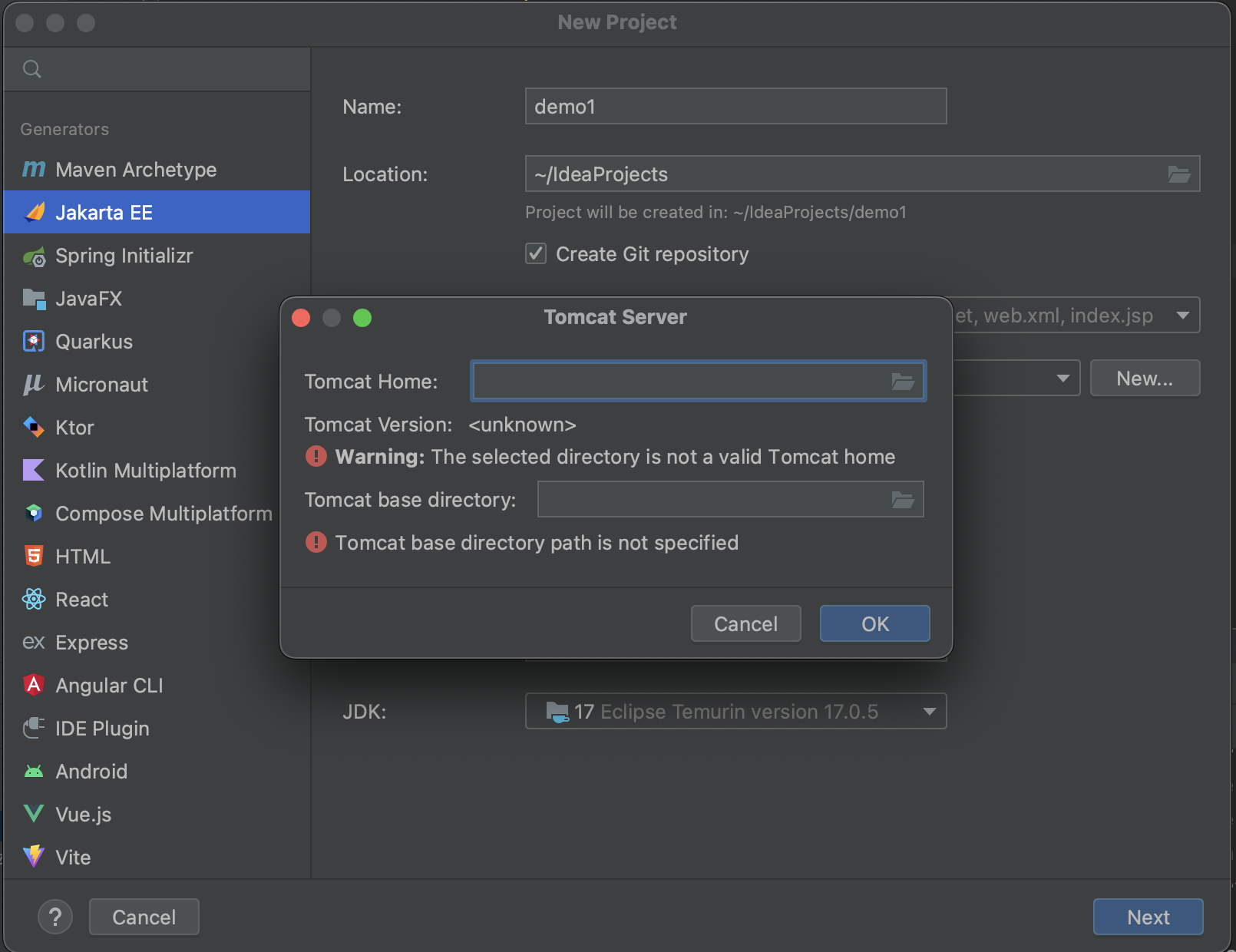Select Spring Initializr generator
The width and height of the screenshot is (1236, 952).
[x=157, y=255]
